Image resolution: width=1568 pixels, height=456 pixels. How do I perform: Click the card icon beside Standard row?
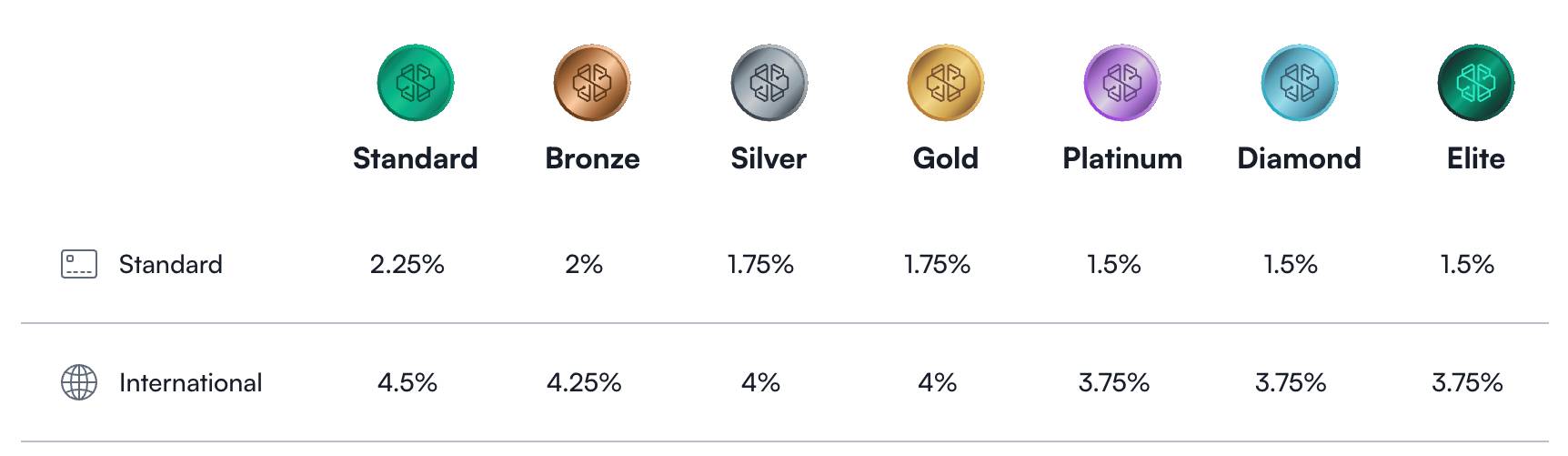79,264
